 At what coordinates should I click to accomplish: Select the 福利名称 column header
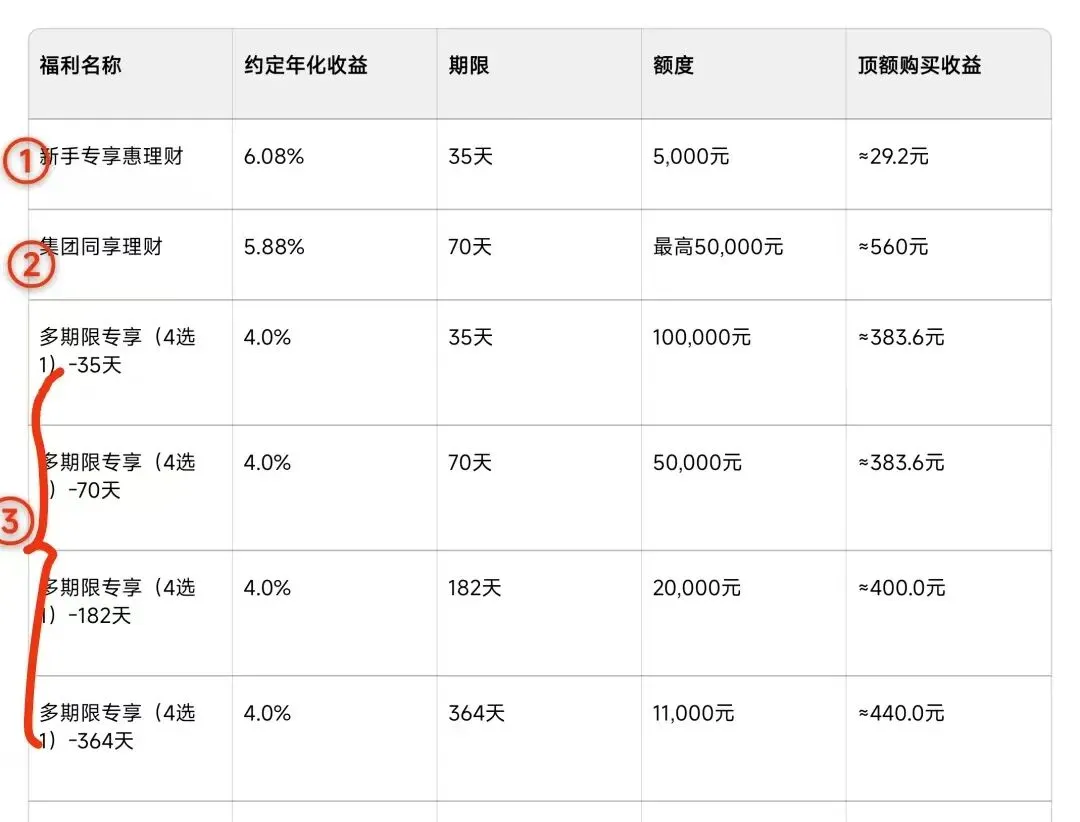point(80,66)
